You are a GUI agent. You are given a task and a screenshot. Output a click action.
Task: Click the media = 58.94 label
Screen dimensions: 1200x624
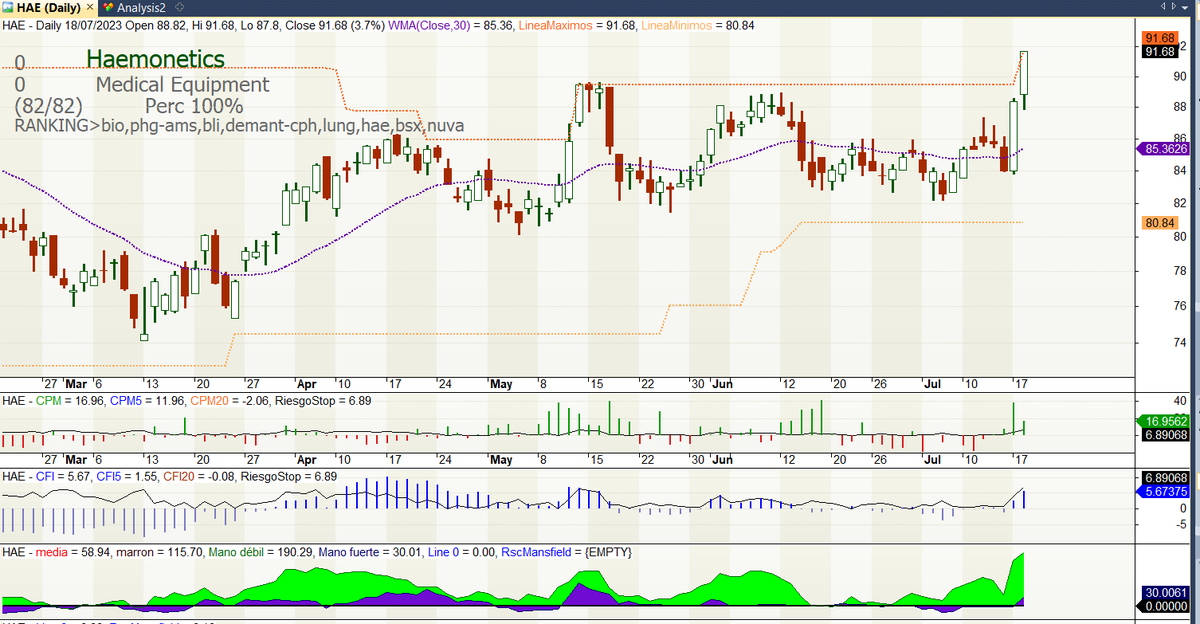(74, 553)
